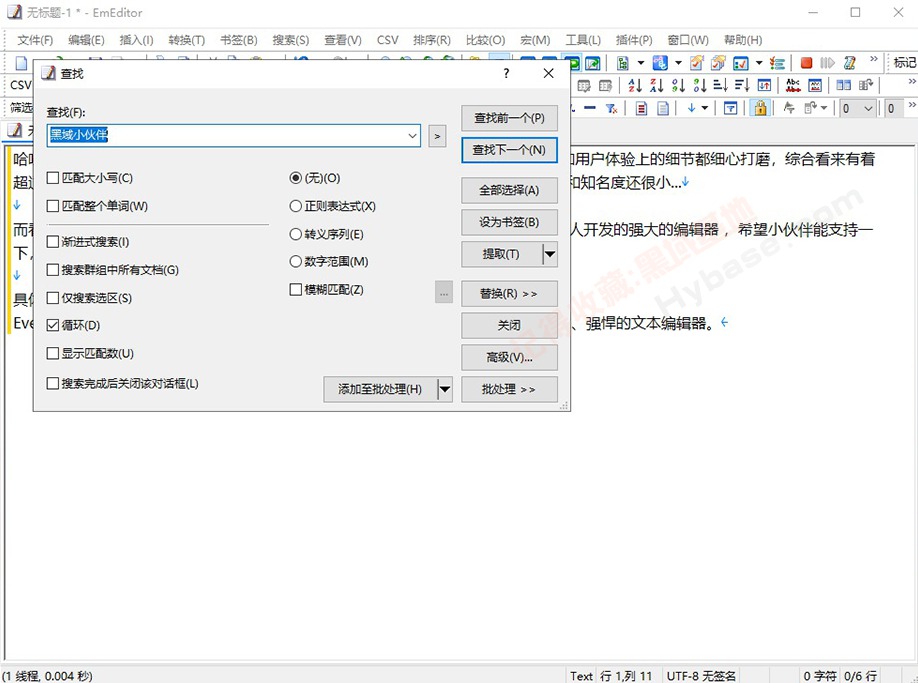Click the edit macro pen icon

click(850, 63)
